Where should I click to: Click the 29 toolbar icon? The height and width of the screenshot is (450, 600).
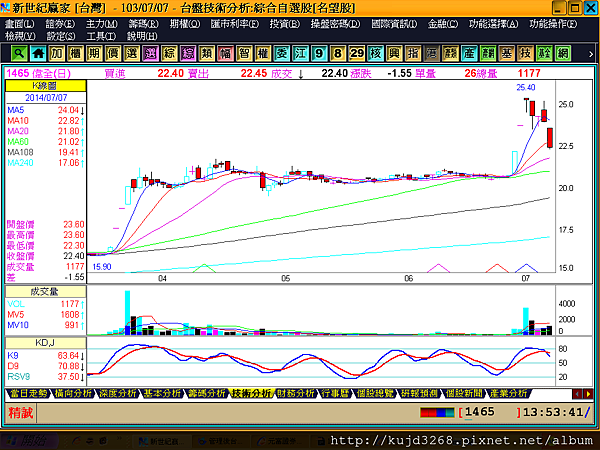pyautogui.click(x=357, y=53)
